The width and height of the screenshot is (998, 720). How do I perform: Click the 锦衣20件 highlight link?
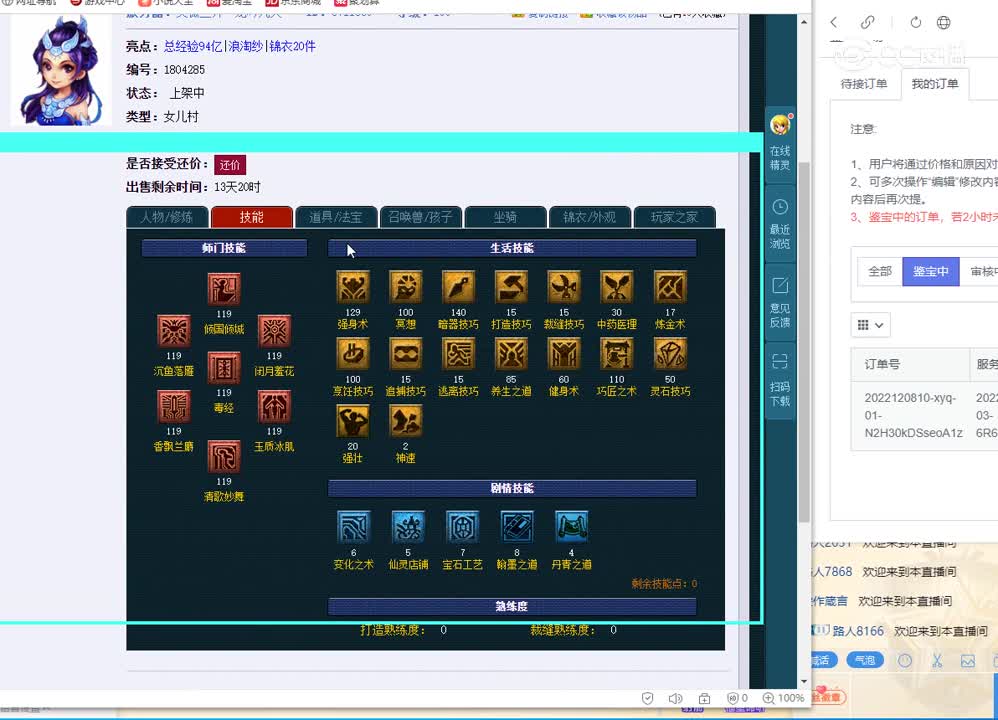(292, 46)
